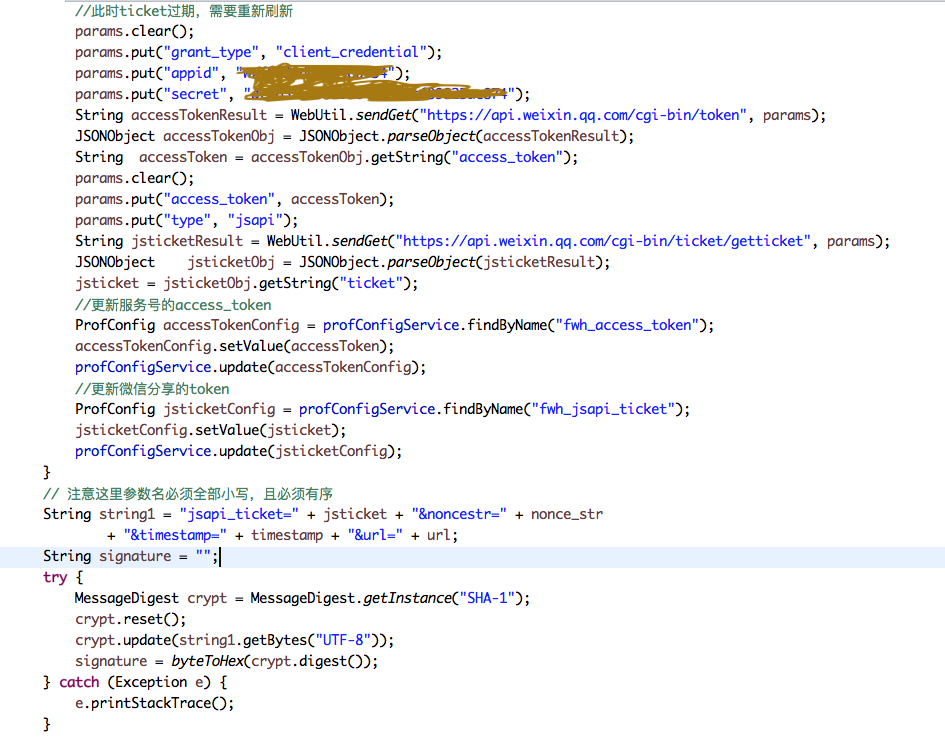Viewport: 945px width, 750px height.
Task: Click the "fwh_access_token" string
Action: click(x=627, y=326)
